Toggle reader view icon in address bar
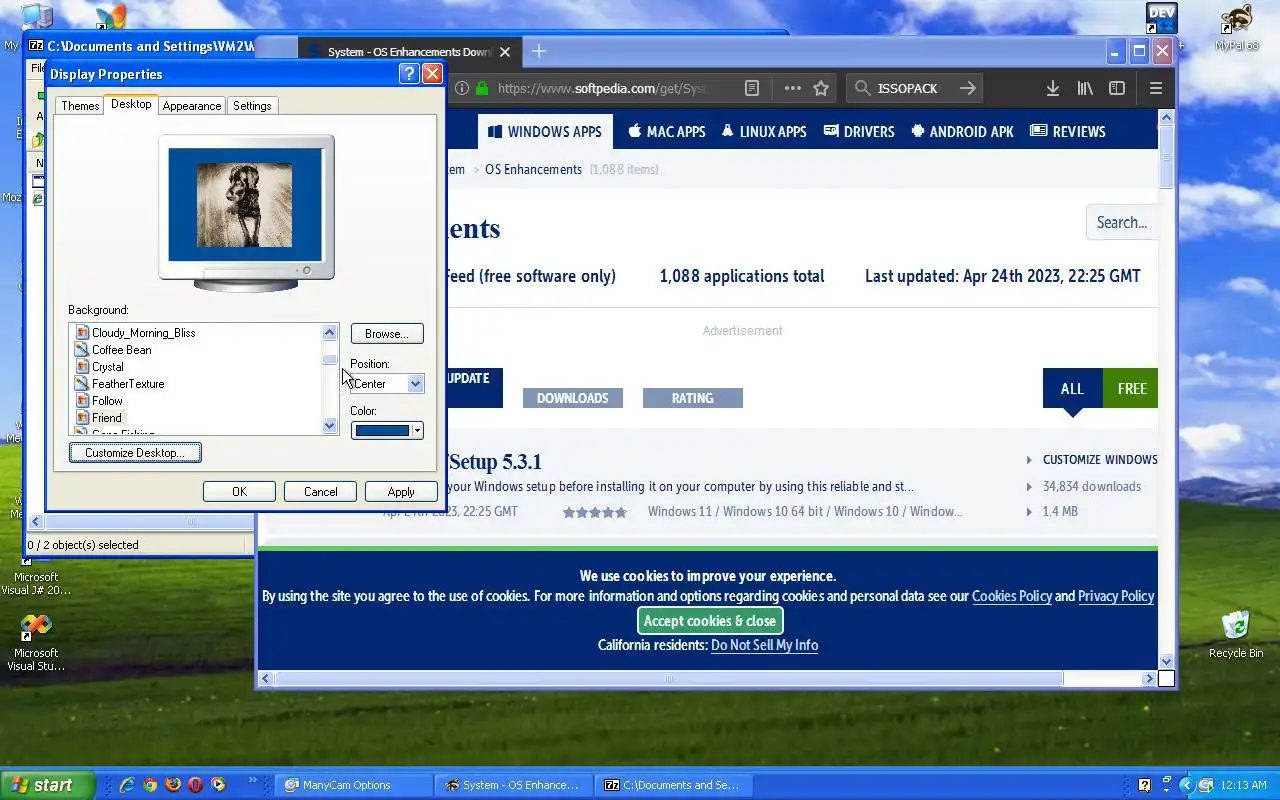The image size is (1280, 800). pos(752,88)
